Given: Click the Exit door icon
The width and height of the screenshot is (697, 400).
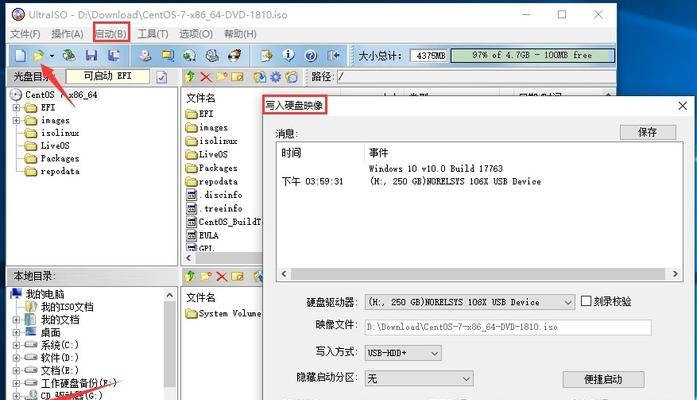Looking at the screenshot, I should 333,56.
